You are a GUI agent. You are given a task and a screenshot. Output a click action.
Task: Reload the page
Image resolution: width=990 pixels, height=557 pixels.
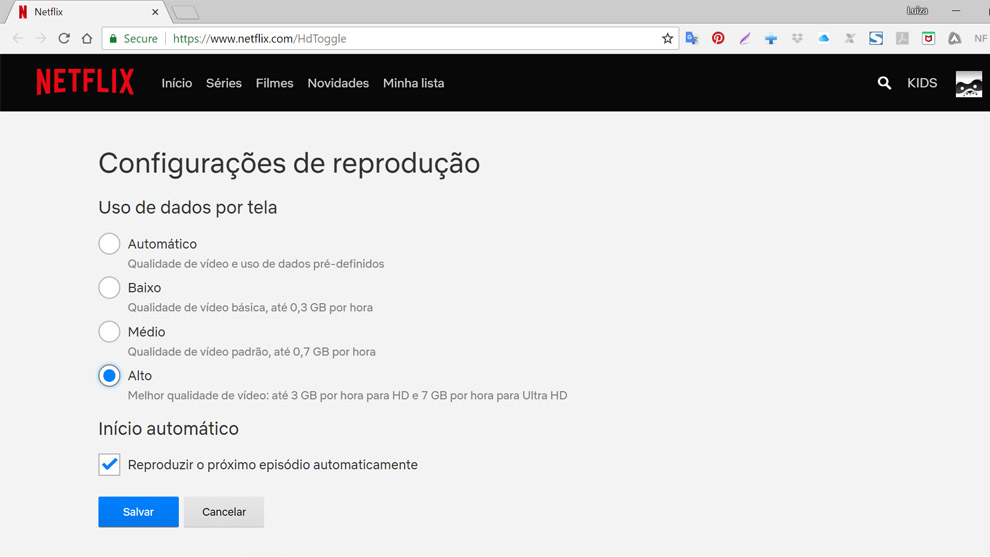64,39
